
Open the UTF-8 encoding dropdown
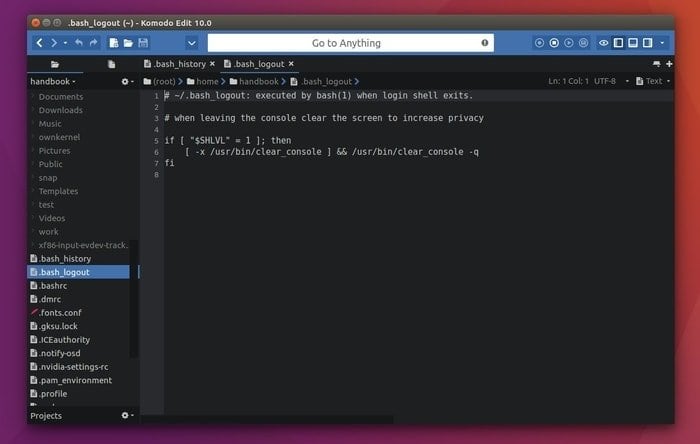tap(611, 81)
